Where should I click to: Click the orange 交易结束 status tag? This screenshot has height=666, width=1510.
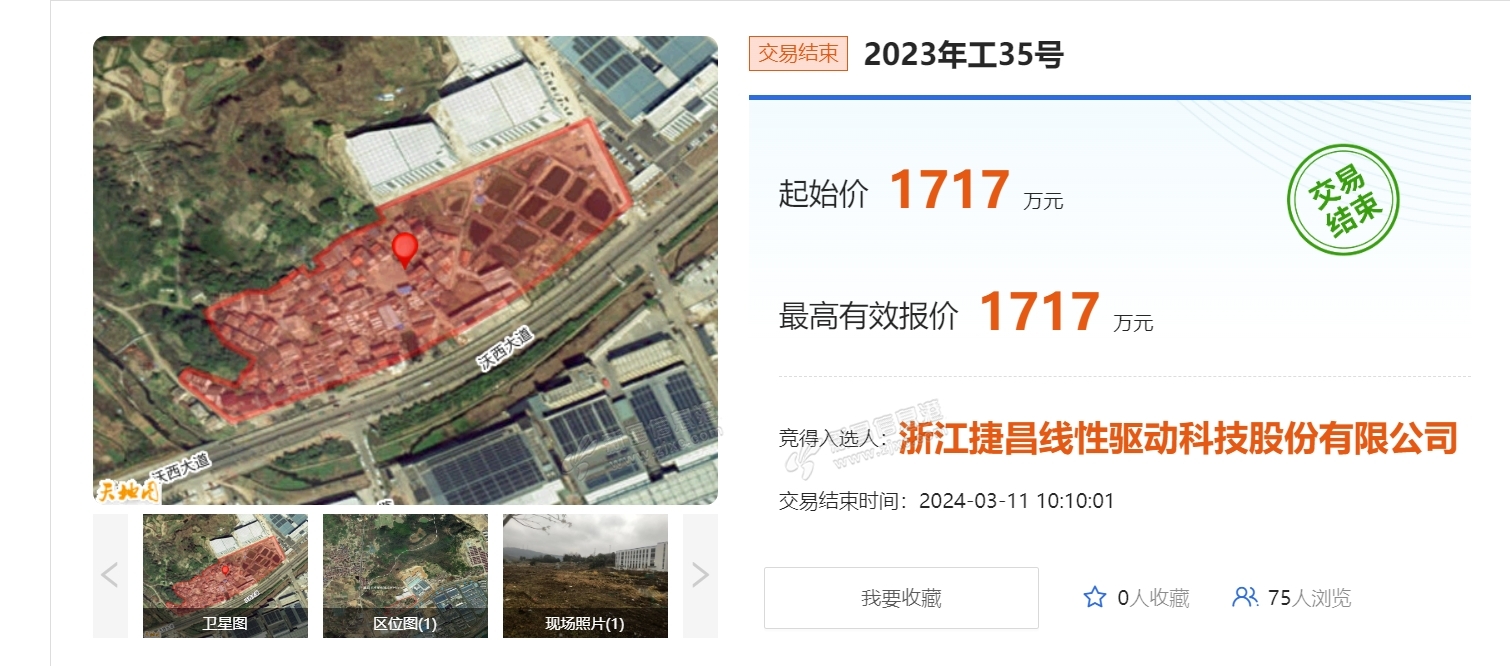click(798, 54)
